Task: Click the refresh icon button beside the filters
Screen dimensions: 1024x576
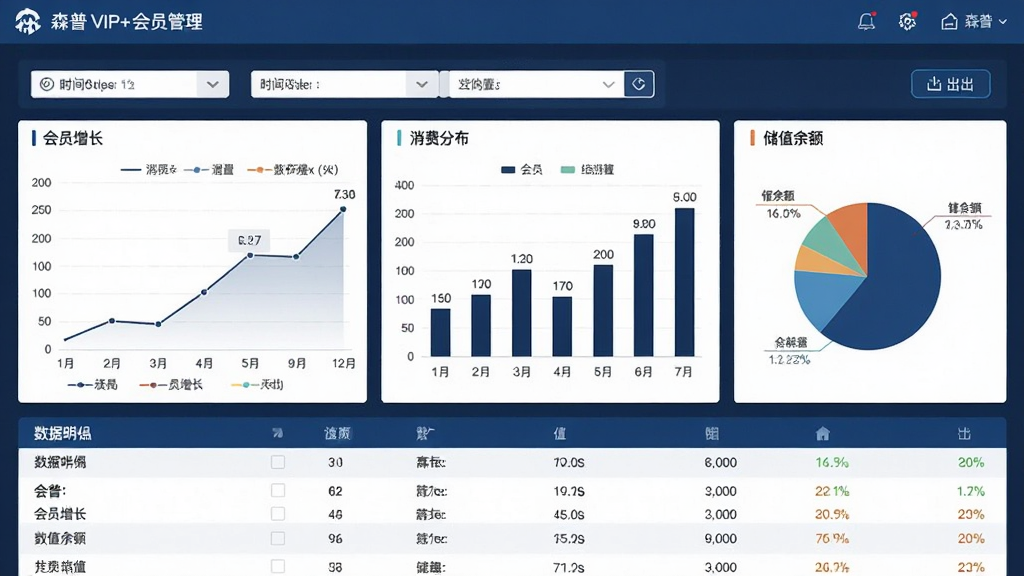Action: (639, 84)
